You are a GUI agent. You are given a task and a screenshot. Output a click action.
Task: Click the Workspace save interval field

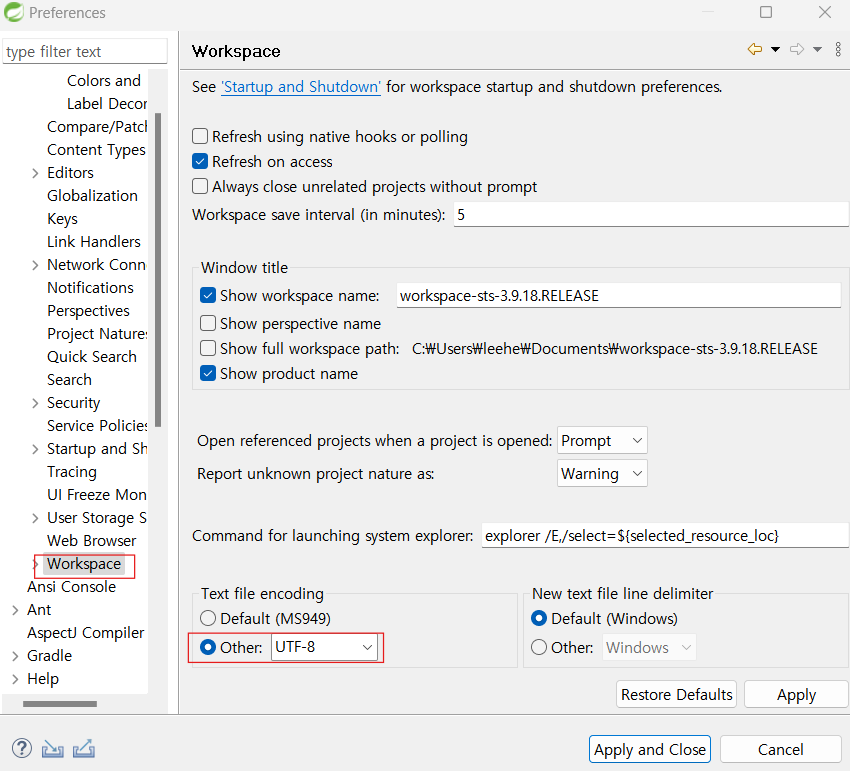pos(651,214)
